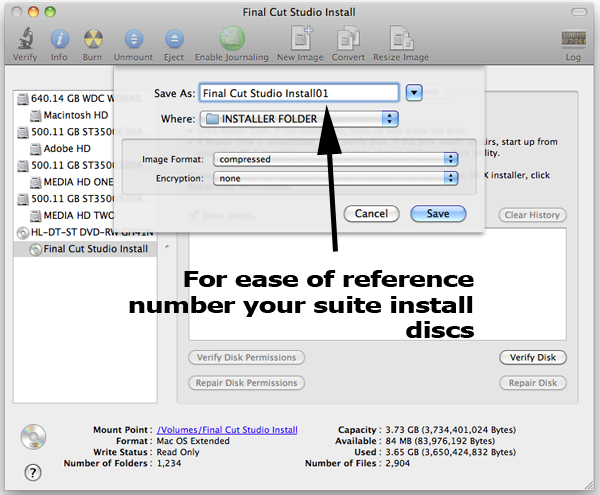The width and height of the screenshot is (600, 495).
Task: Click 'Mac OS Extended' format value
Action: pos(193,441)
